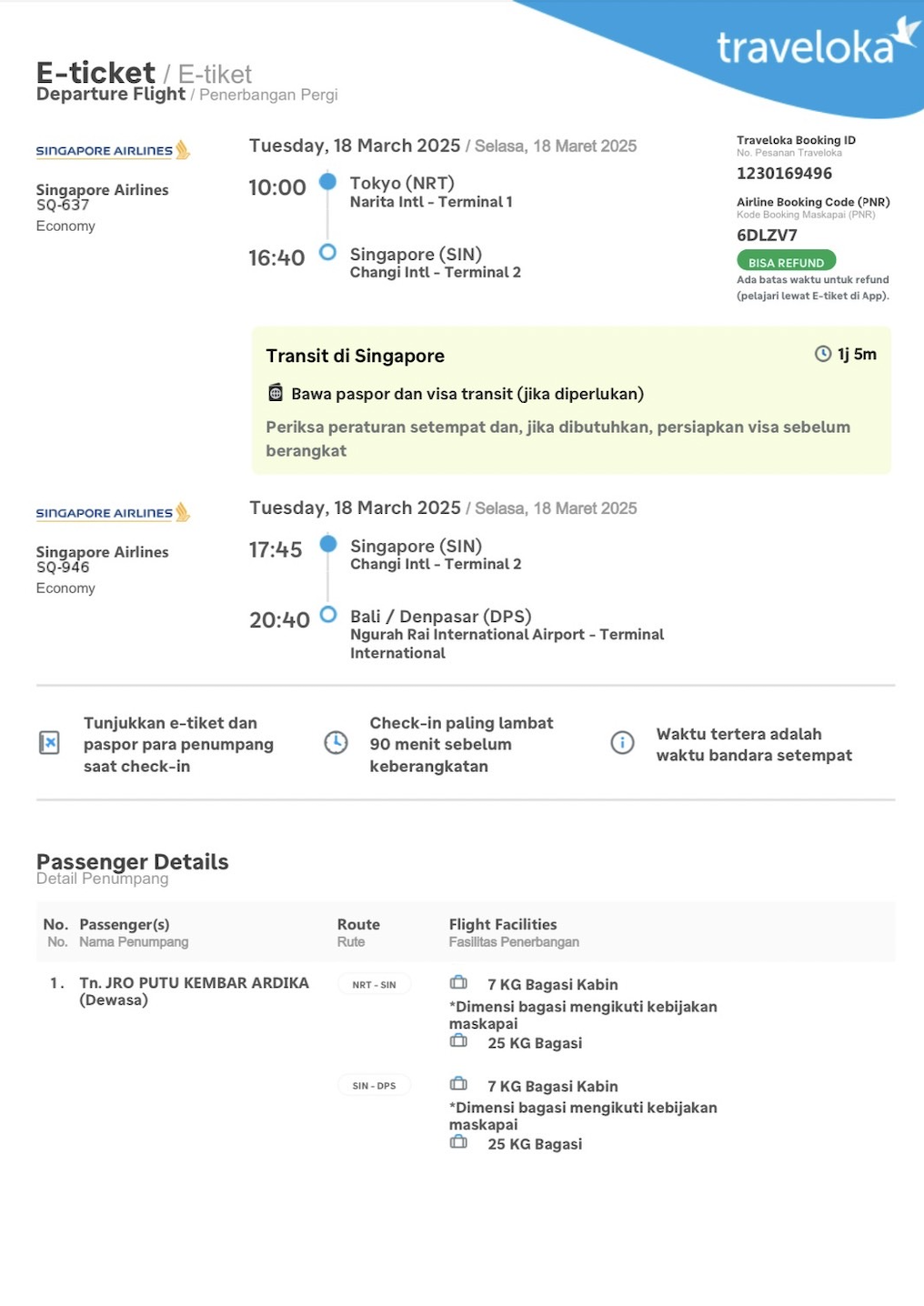Click the info icon beside 'Waktu tertera'

point(622,743)
